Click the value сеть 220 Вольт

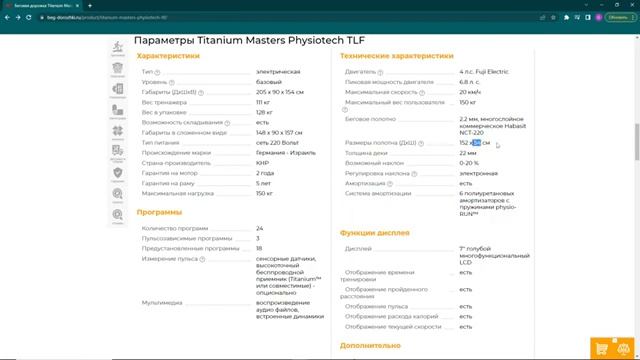pyautogui.click(x=277, y=143)
